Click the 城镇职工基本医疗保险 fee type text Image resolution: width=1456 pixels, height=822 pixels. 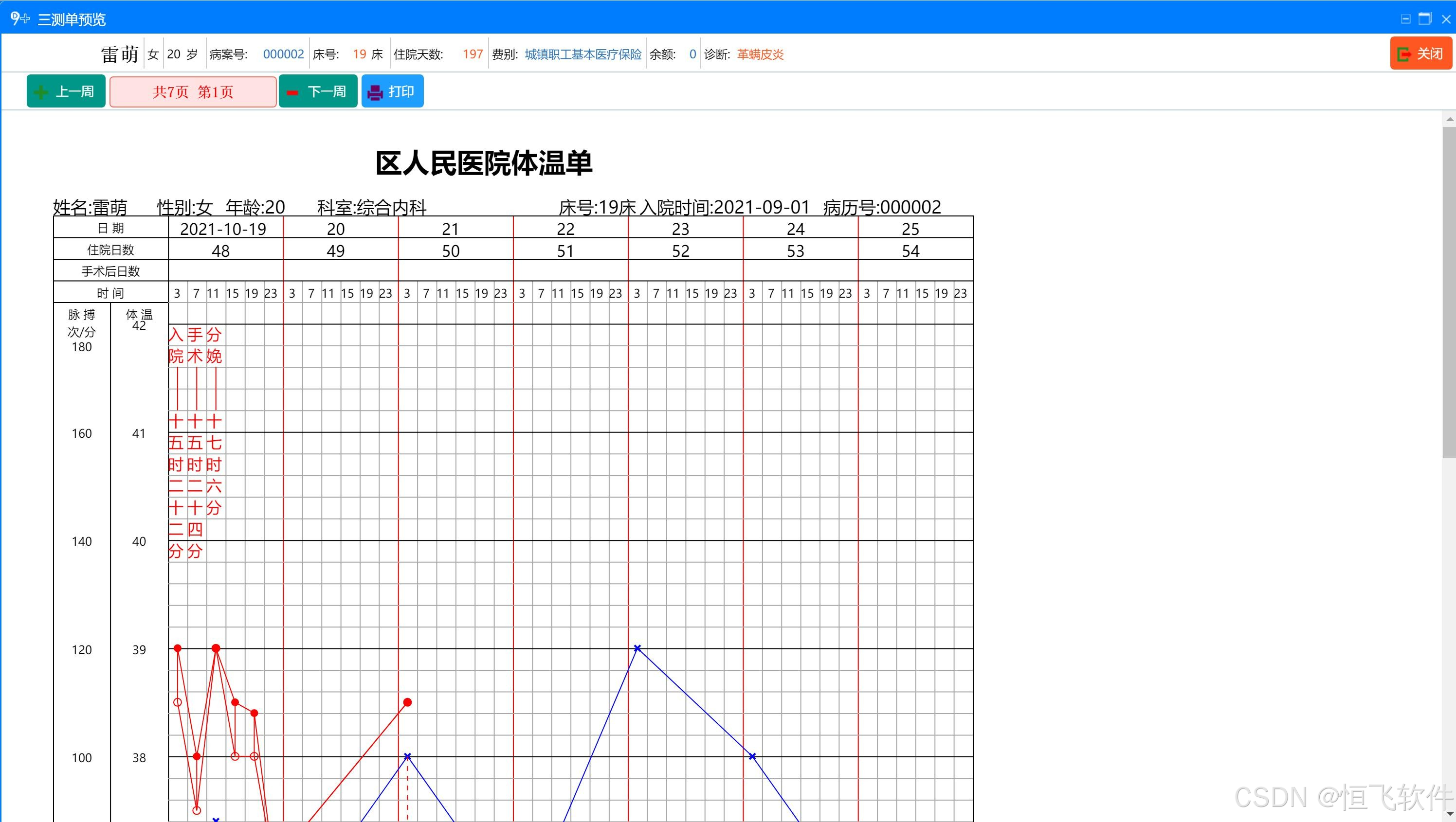click(582, 54)
